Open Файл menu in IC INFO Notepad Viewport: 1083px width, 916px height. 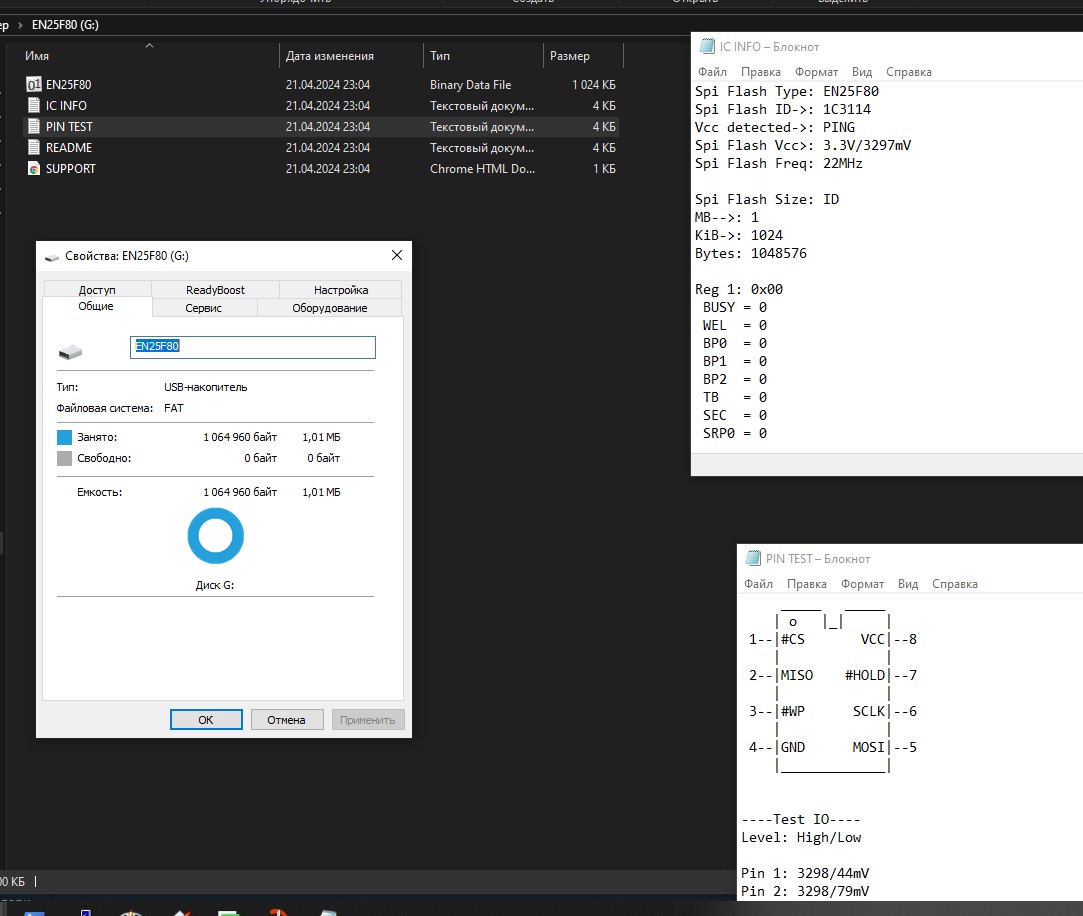(x=712, y=72)
